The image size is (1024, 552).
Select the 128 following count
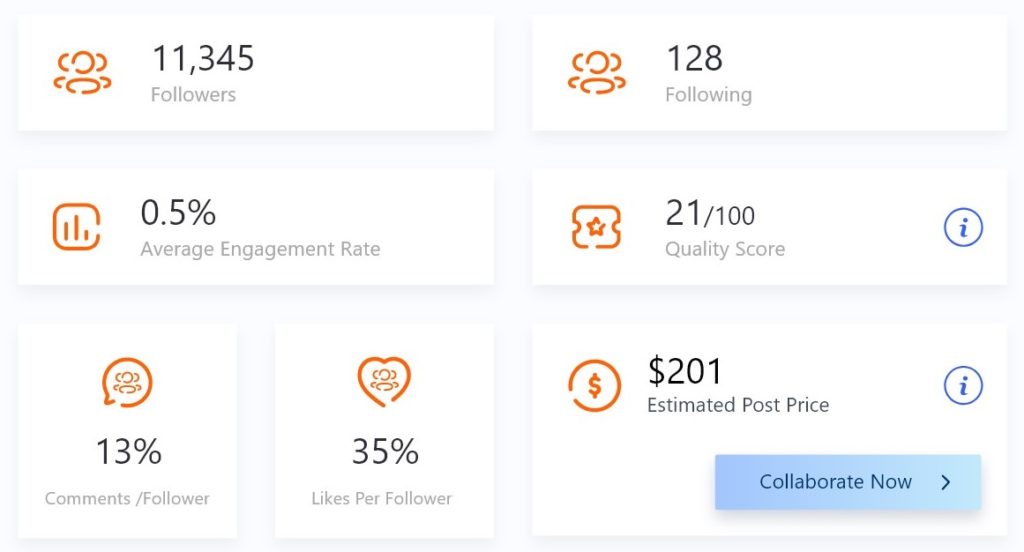[694, 58]
